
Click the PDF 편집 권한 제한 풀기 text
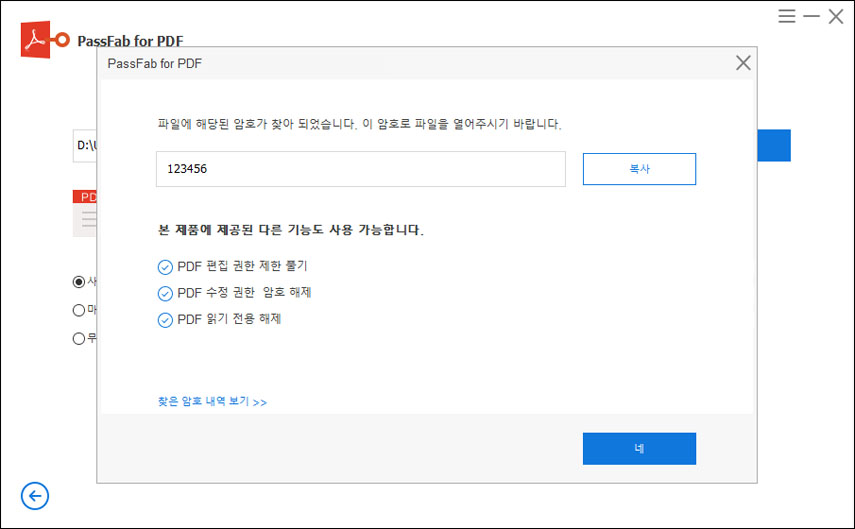242,267
